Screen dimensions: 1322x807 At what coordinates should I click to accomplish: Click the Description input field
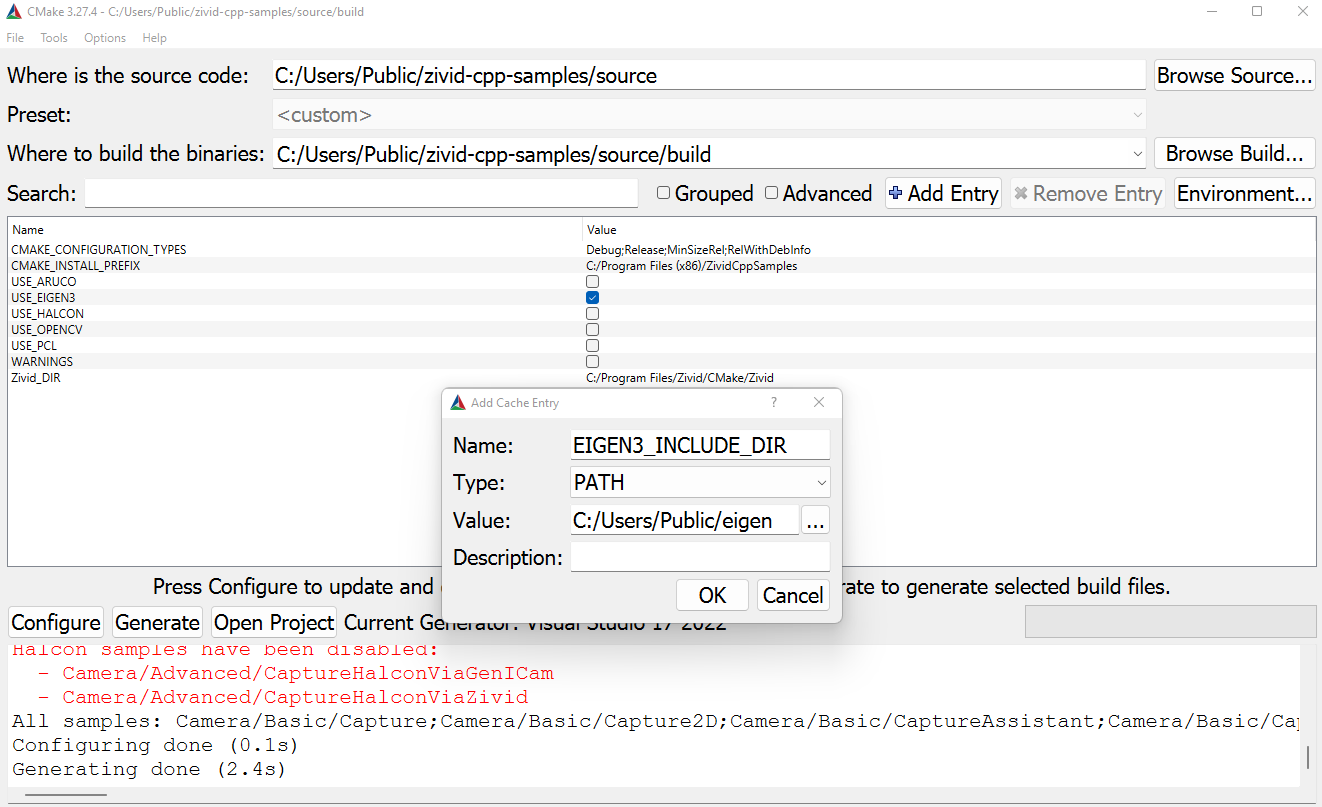(x=700, y=557)
